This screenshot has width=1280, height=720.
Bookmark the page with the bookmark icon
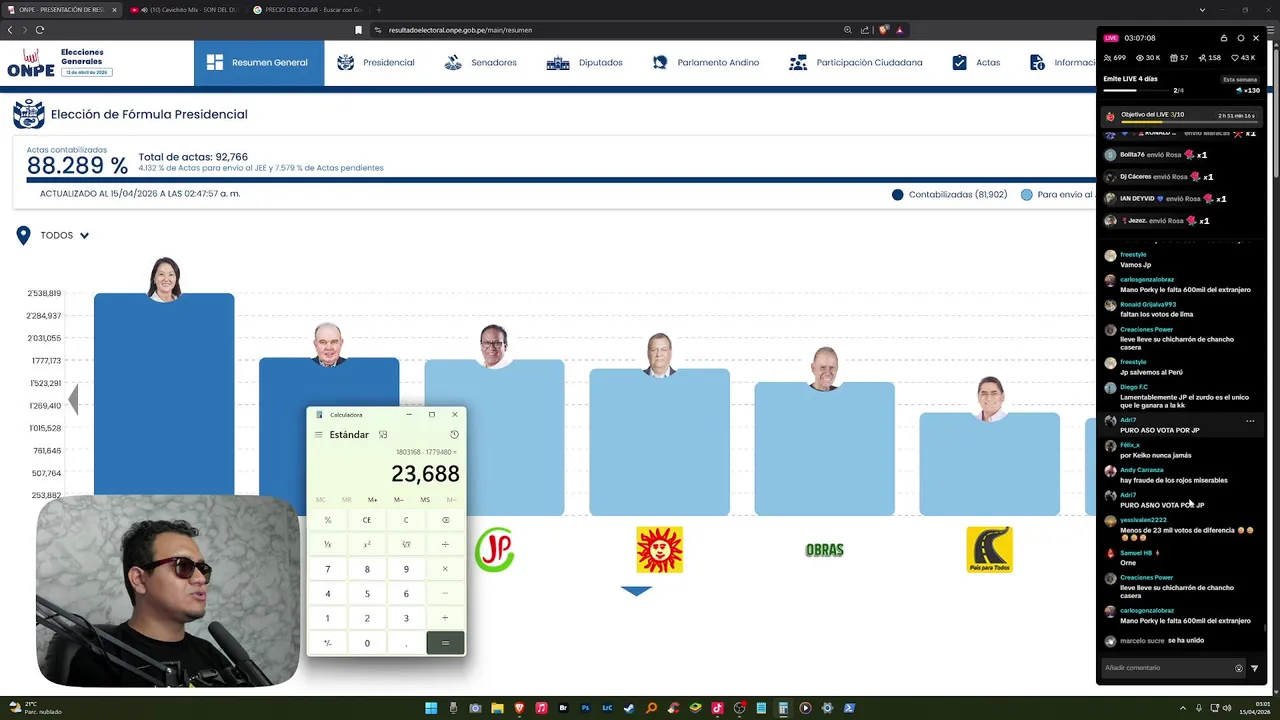point(358,30)
